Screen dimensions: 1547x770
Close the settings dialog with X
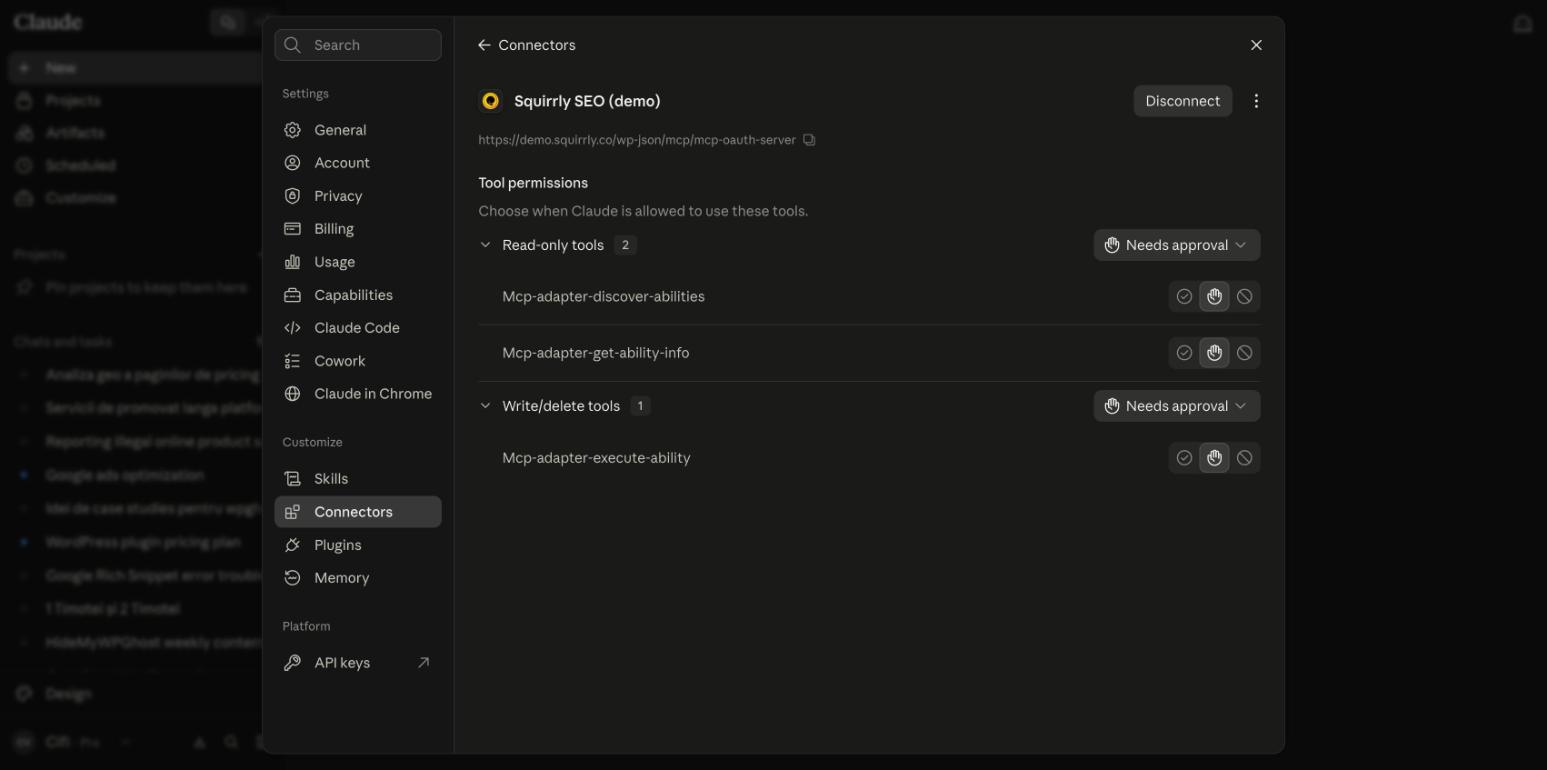click(1256, 45)
